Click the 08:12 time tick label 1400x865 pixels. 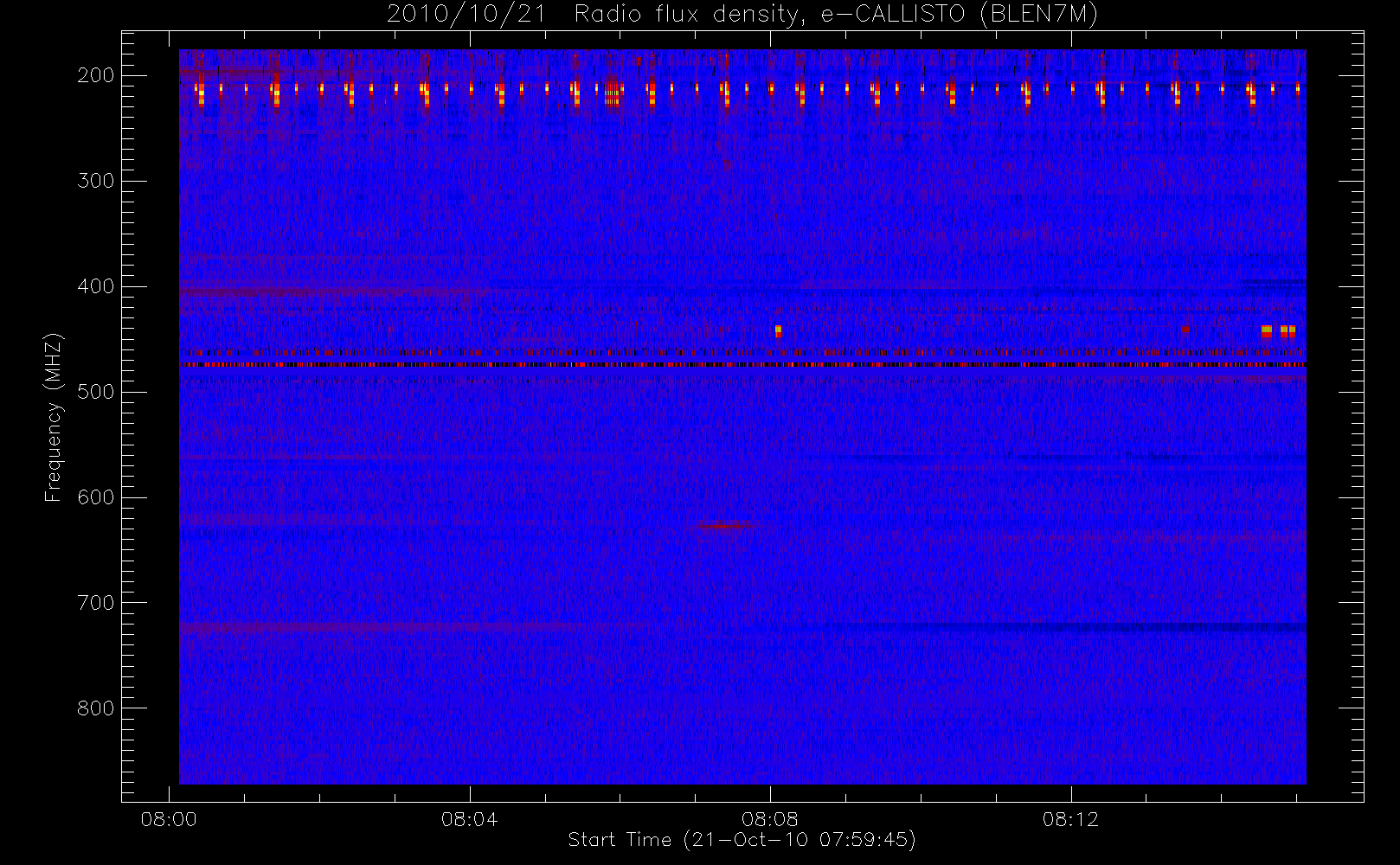(1070, 819)
